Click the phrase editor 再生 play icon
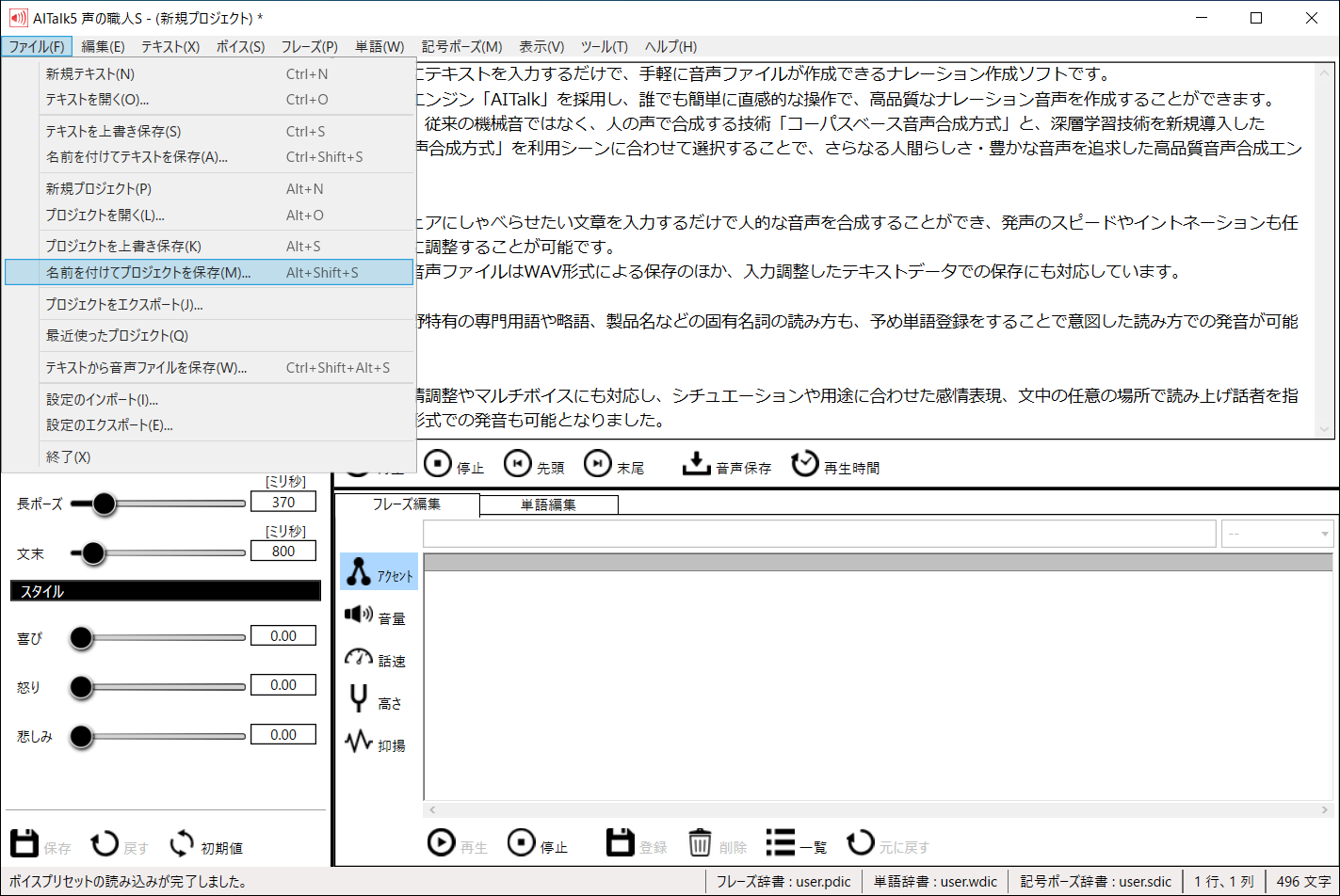This screenshot has height=896, width=1340. click(x=441, y=842)
